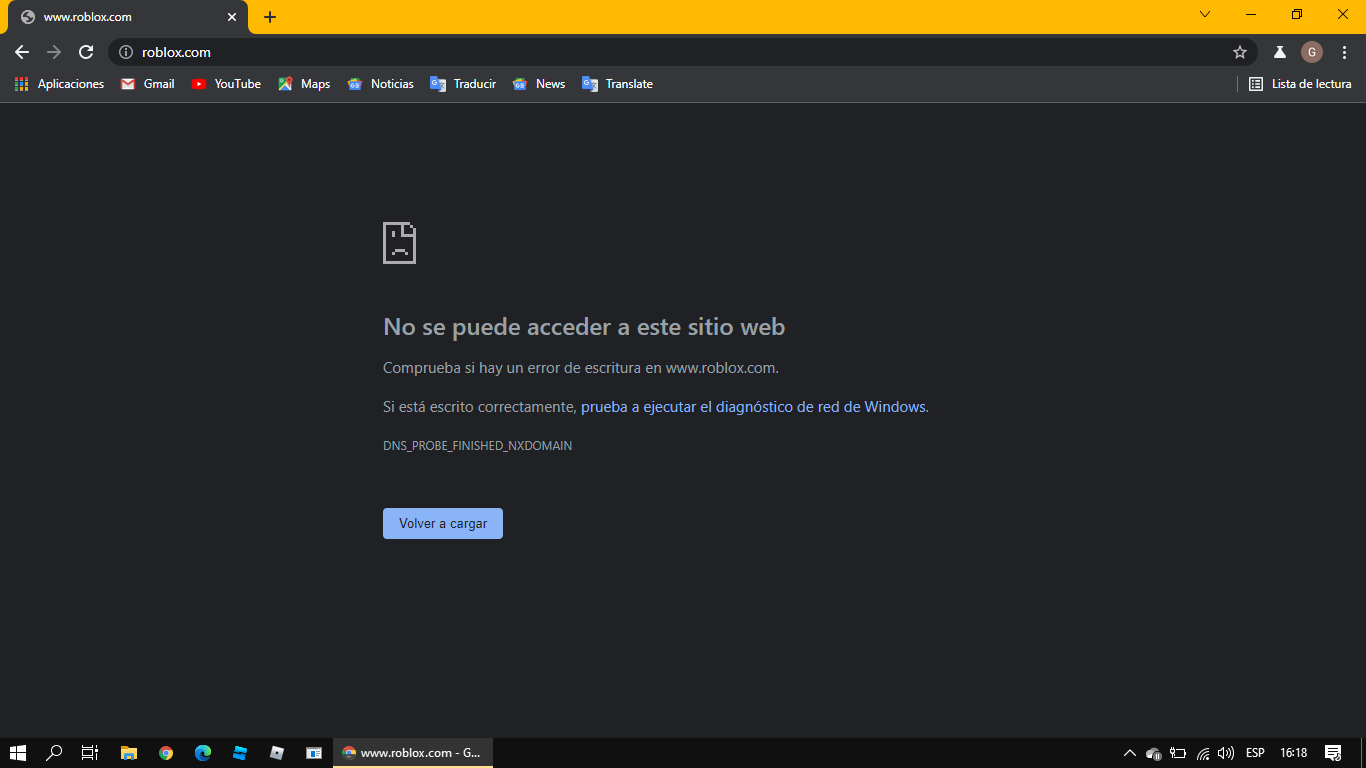Open File Explorer from the taskbar
Screen dimensions: 1366x768
(128, 753)
